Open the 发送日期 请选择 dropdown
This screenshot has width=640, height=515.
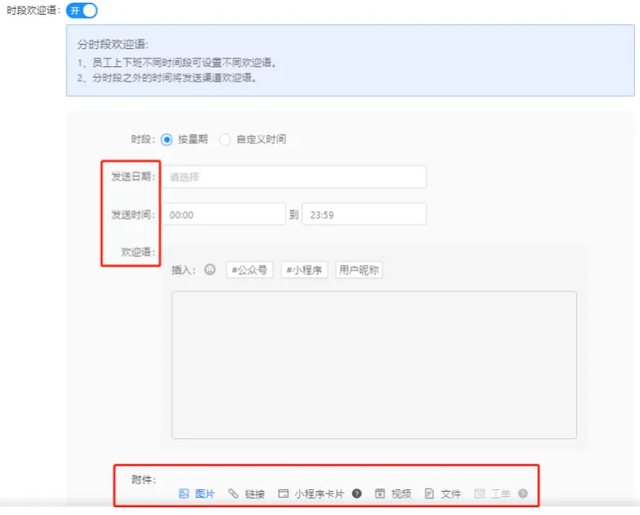pos(294,177)
